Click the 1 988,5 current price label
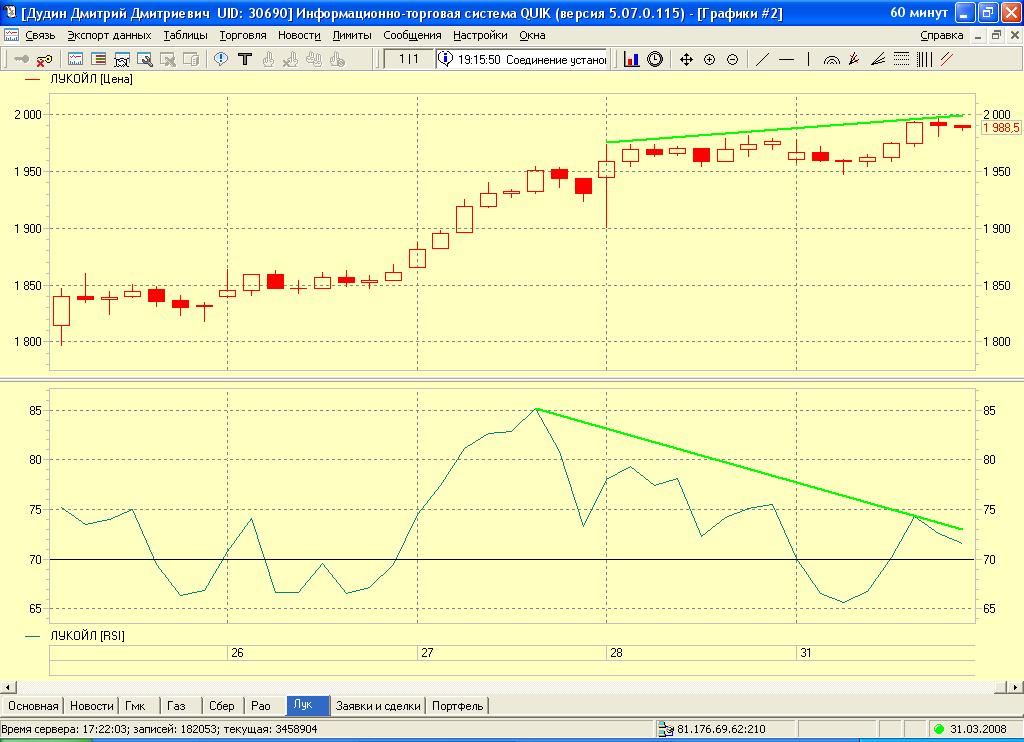This screenshot has width=1024, height=742. click(1000, 127)
